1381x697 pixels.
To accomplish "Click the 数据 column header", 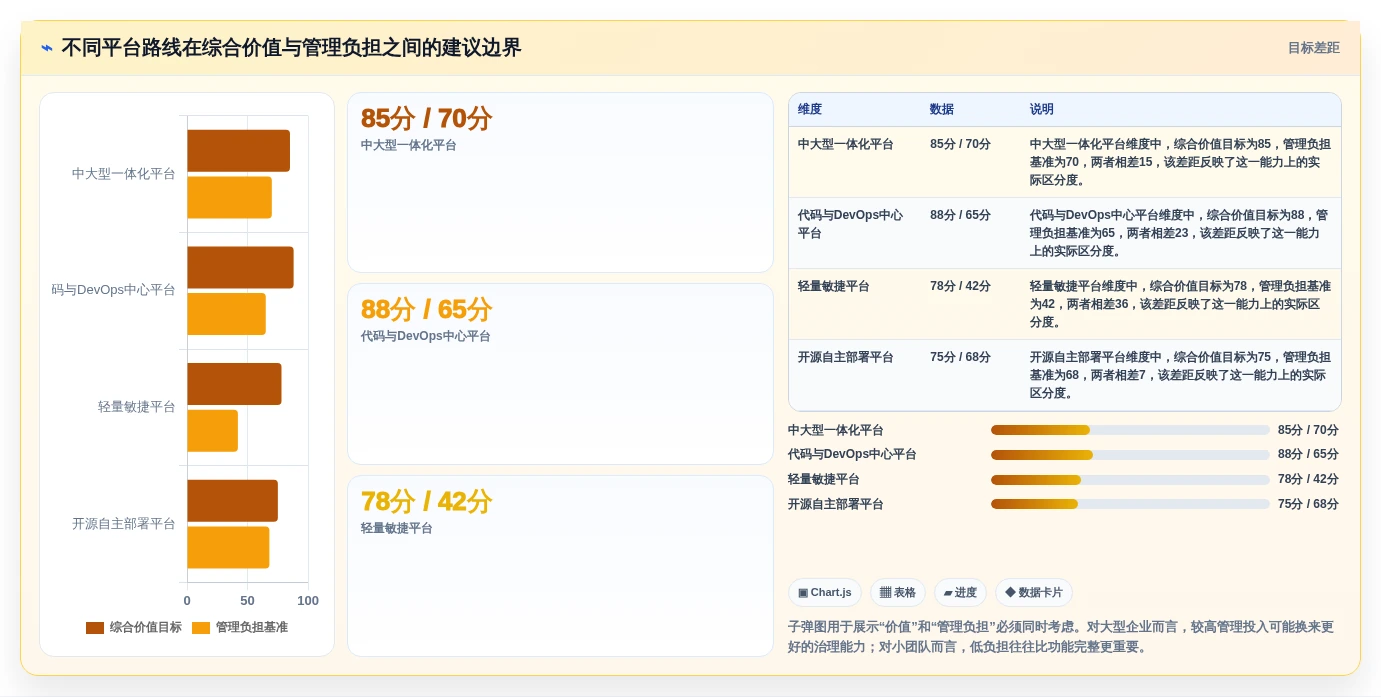I will pyautogui.click(x=942, y=109).
